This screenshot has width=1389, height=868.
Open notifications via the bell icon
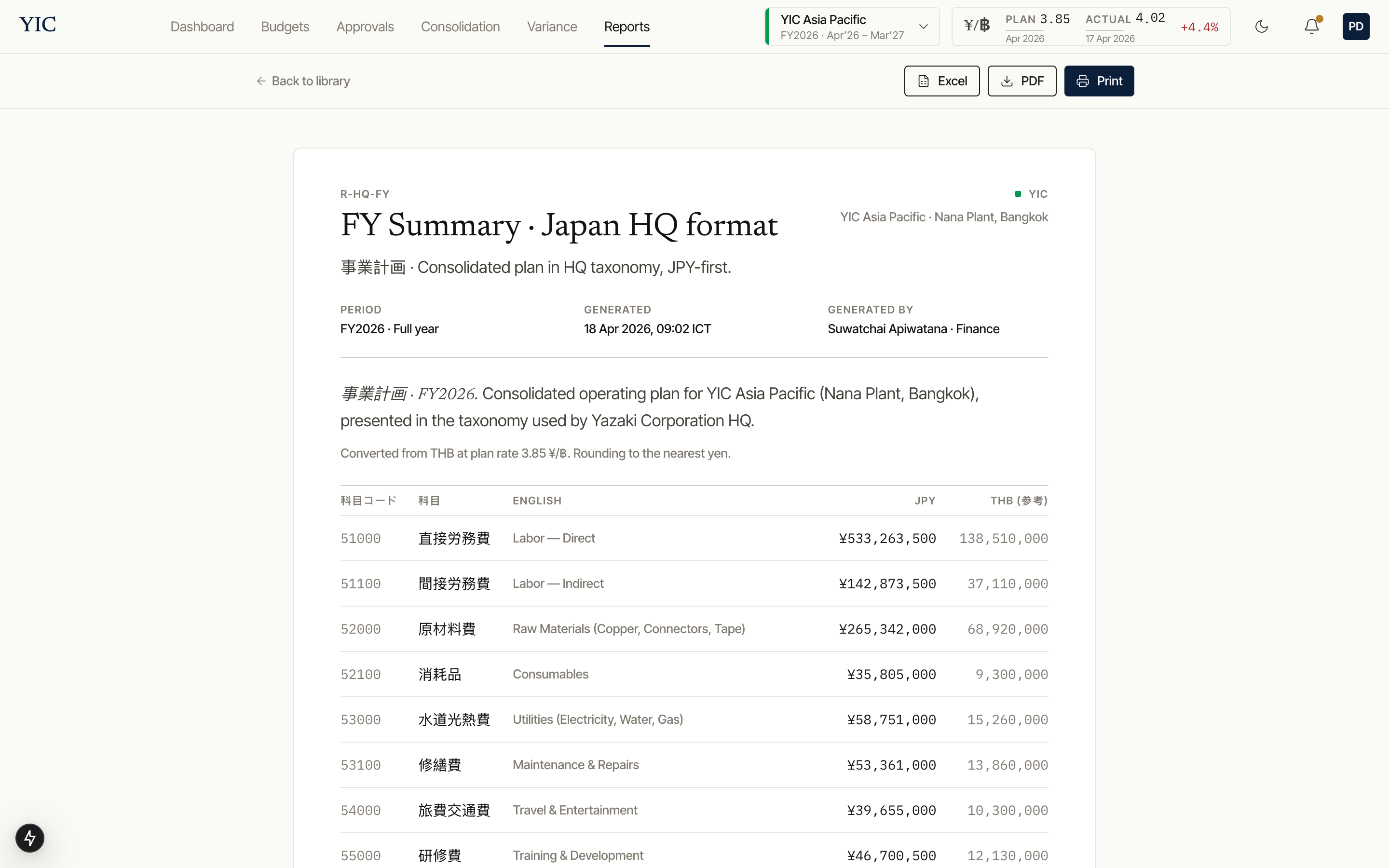tap(1311, 27)
